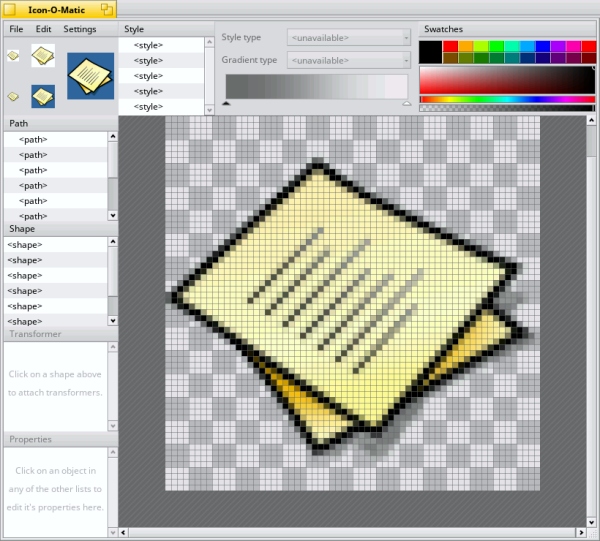Open the File menu
Screen dimensions: 600x541
pos(16,29)
